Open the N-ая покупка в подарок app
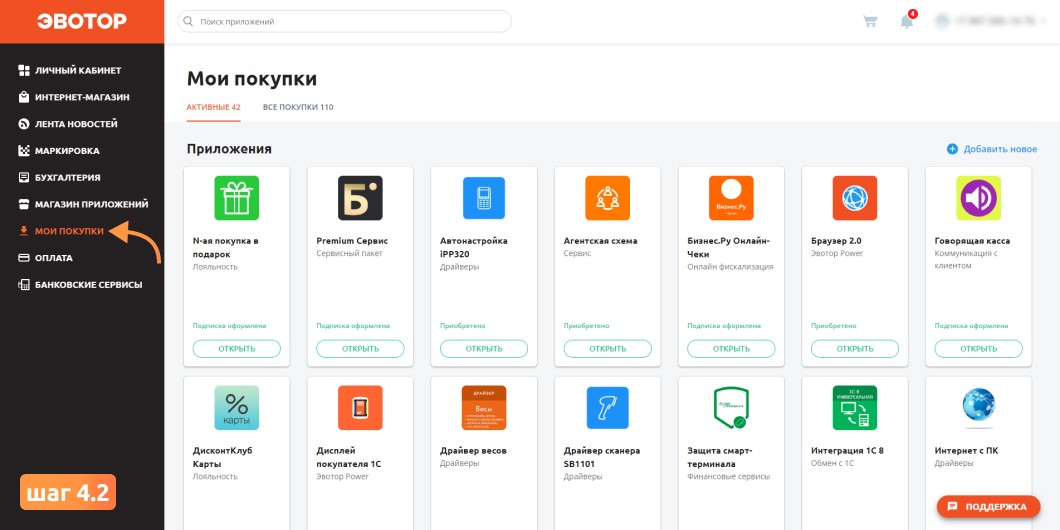This screenshot has height=530, width=1060. pos(237,349)
